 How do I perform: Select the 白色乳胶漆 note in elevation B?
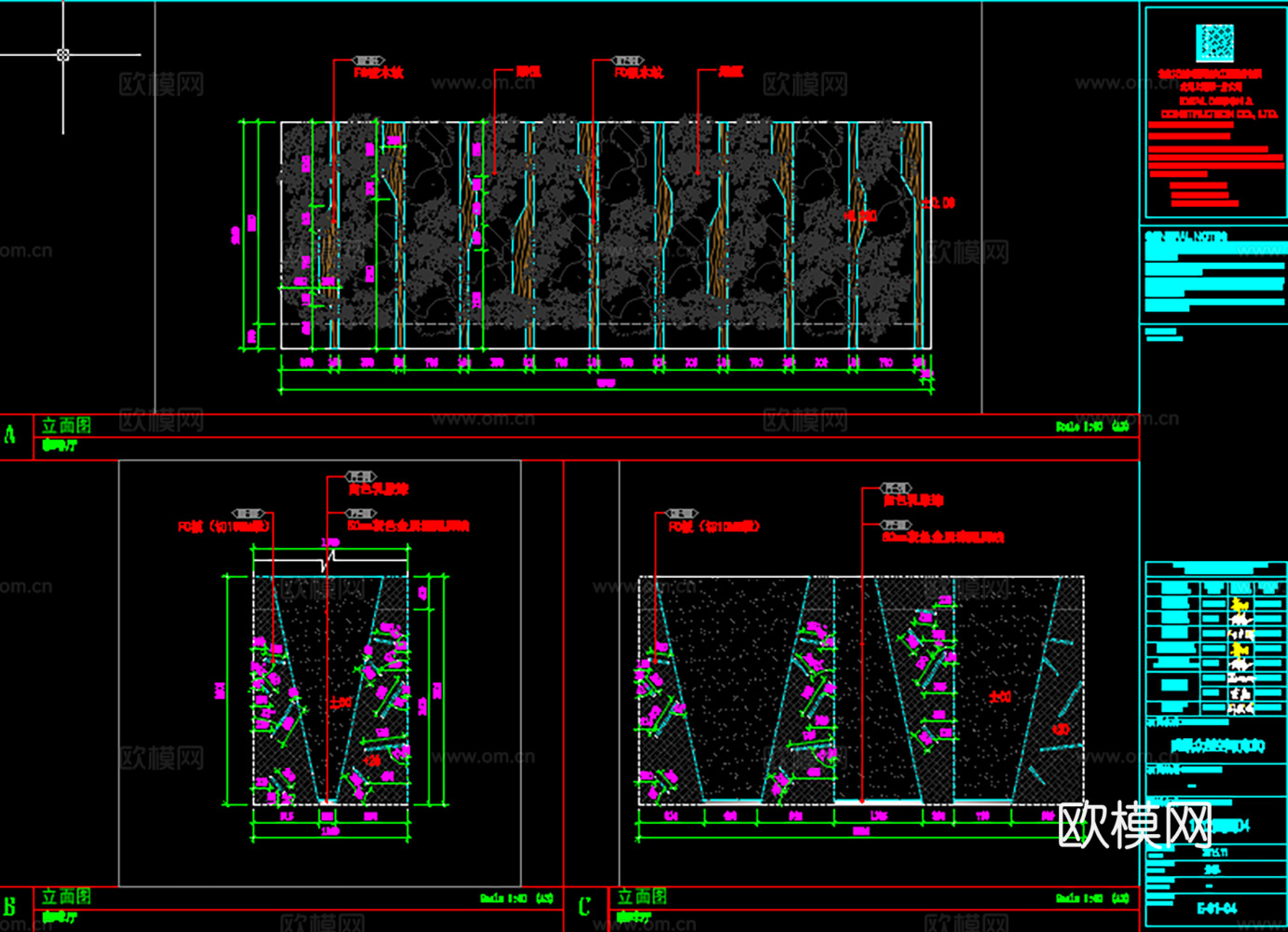click(378, 489)
